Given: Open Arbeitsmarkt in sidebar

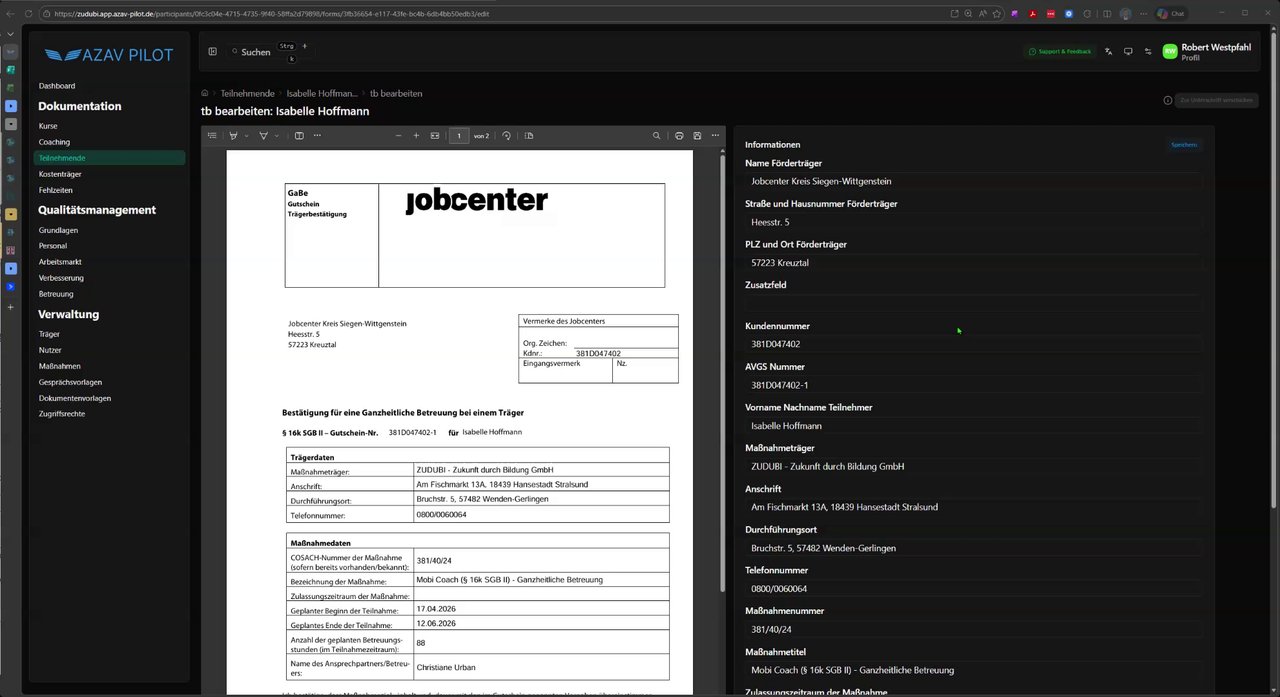Looking at the screenshot, I should click(x=60, y=262).
